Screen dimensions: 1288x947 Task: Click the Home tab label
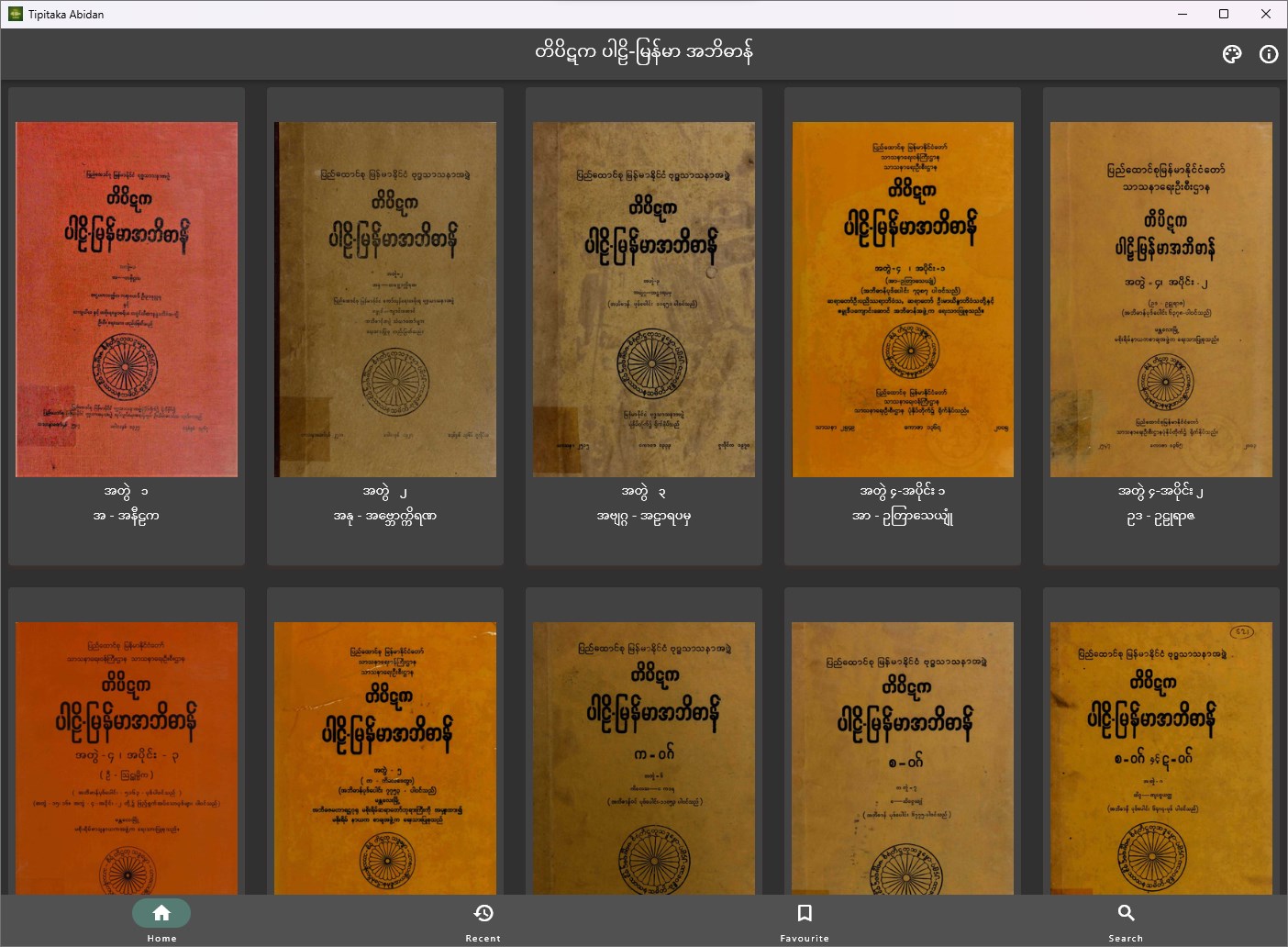(161, 938)
